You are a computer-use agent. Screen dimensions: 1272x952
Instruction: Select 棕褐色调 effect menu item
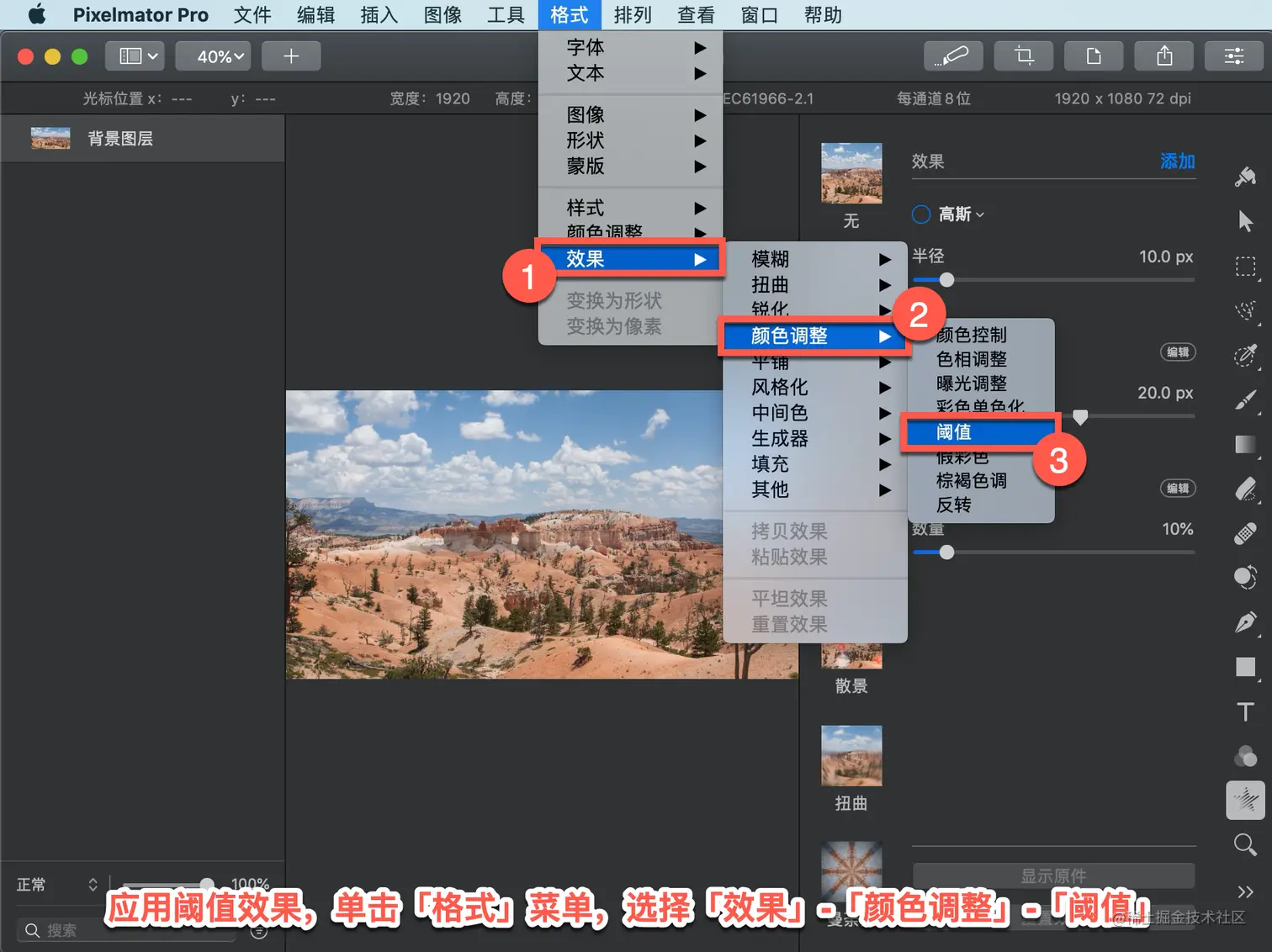[981, 480]
